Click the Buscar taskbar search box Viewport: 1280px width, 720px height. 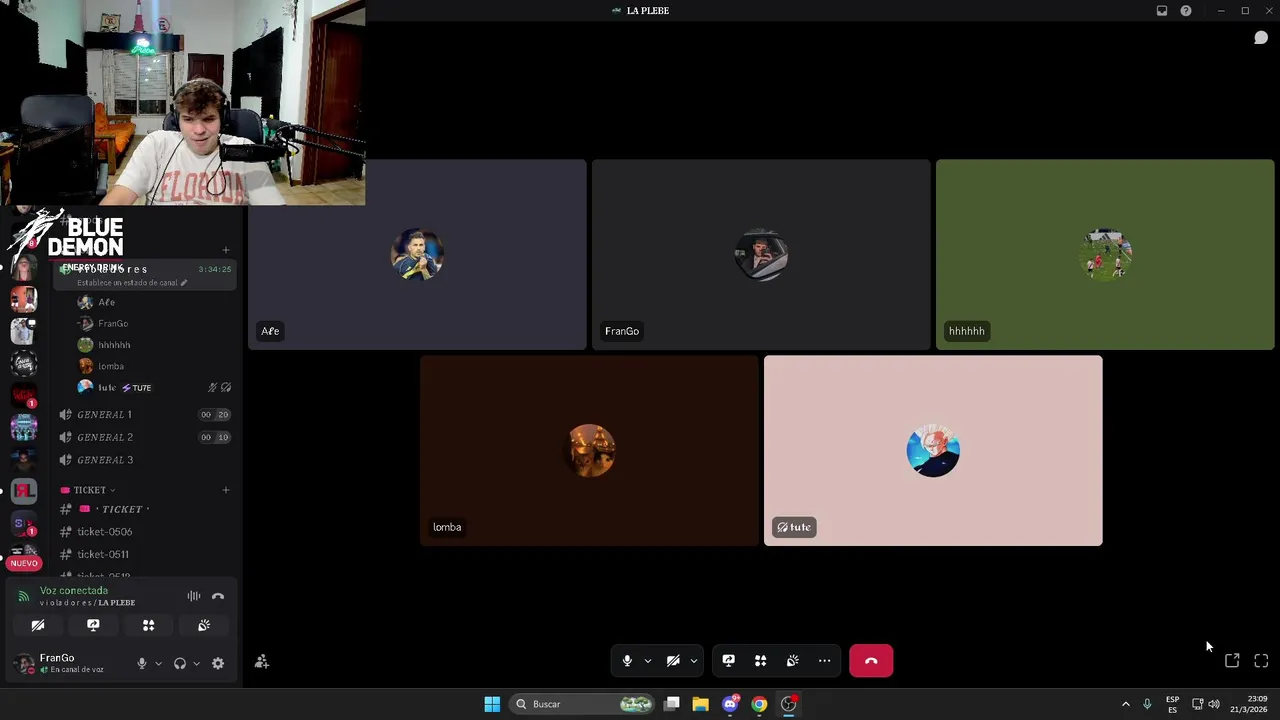coord(583,704)
